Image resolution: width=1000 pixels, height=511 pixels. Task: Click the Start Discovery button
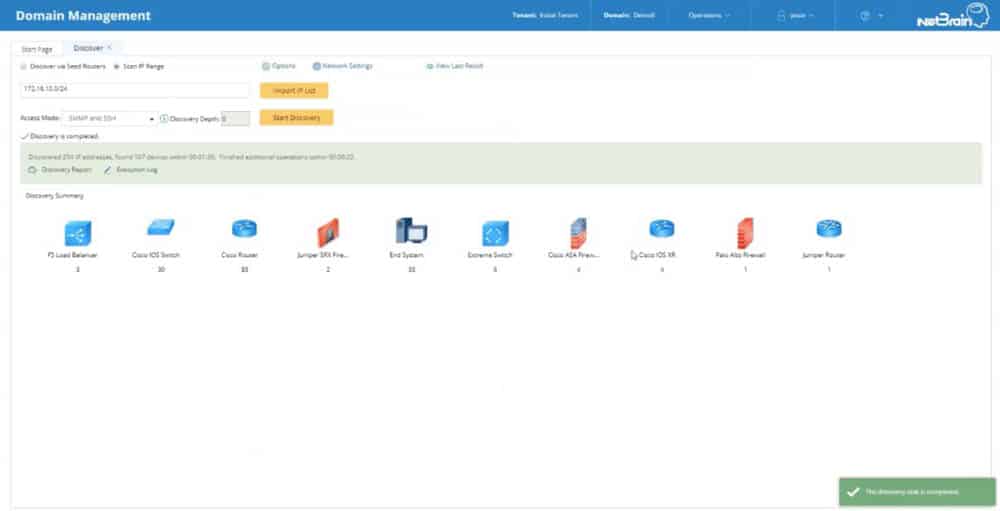(297, 117)
